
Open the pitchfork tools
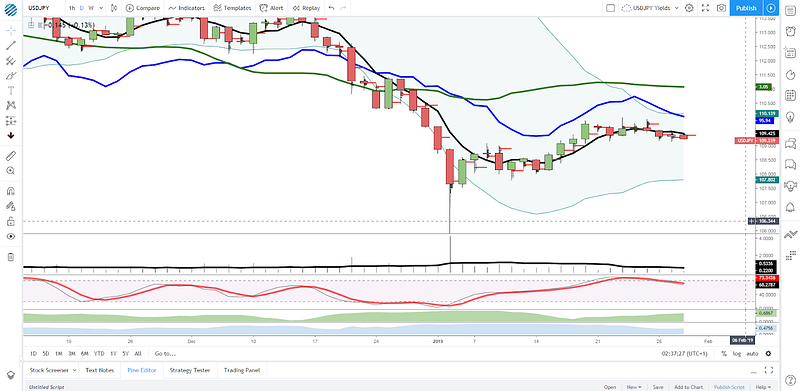coord(11,61)
